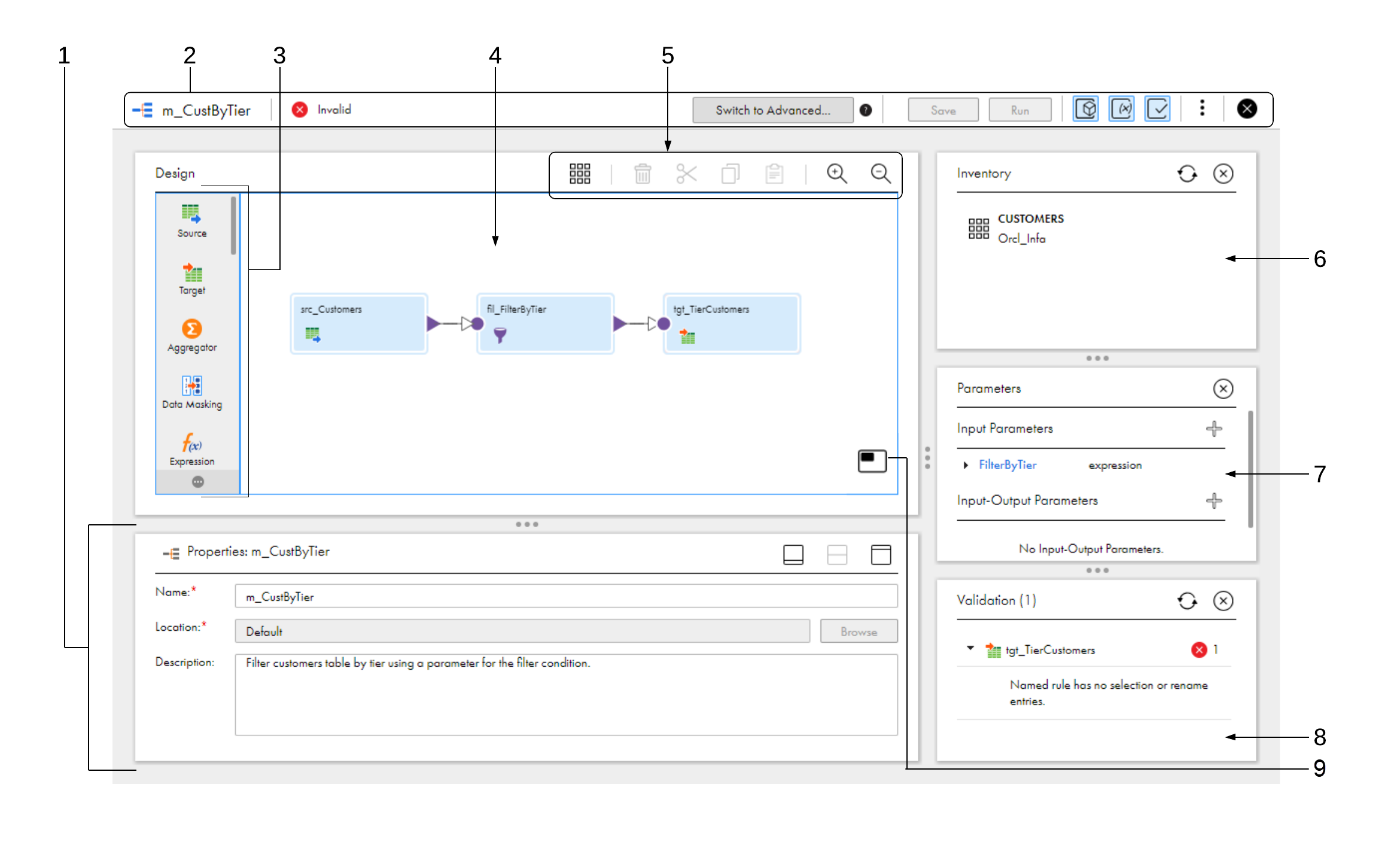Click the Invalid status error icon

click(x=300, y=110)
